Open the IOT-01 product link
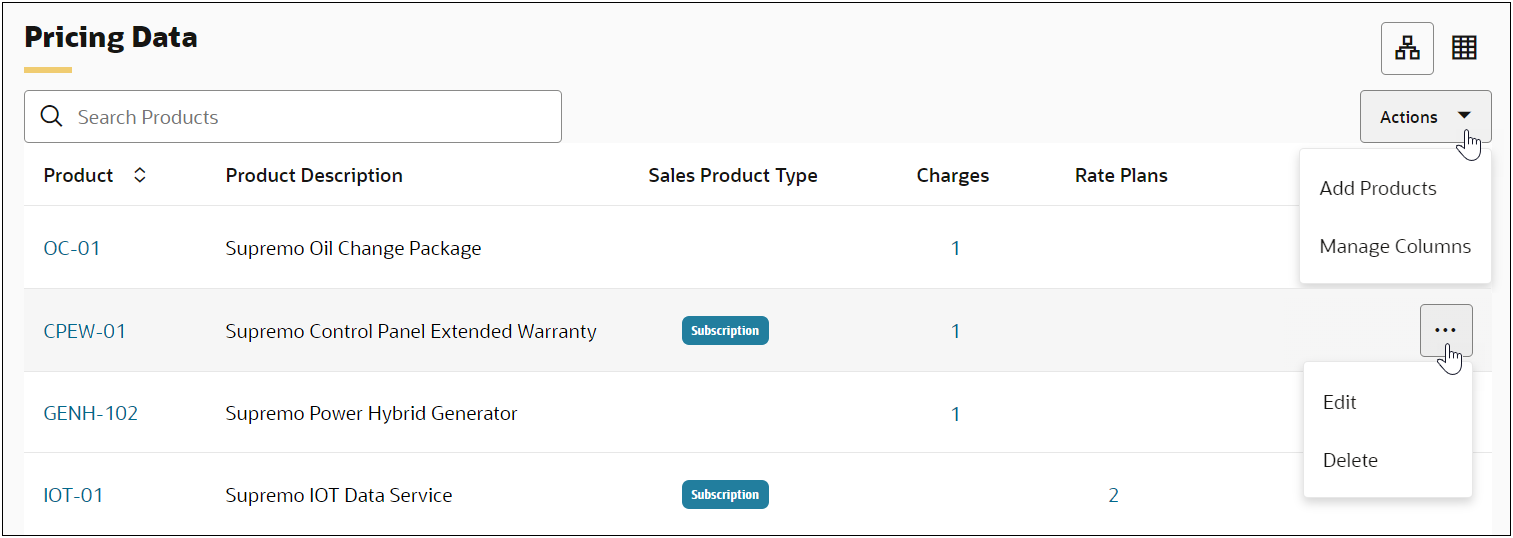Image resolution: width=1513 pixels, height=538 pixels. point(74,495)
